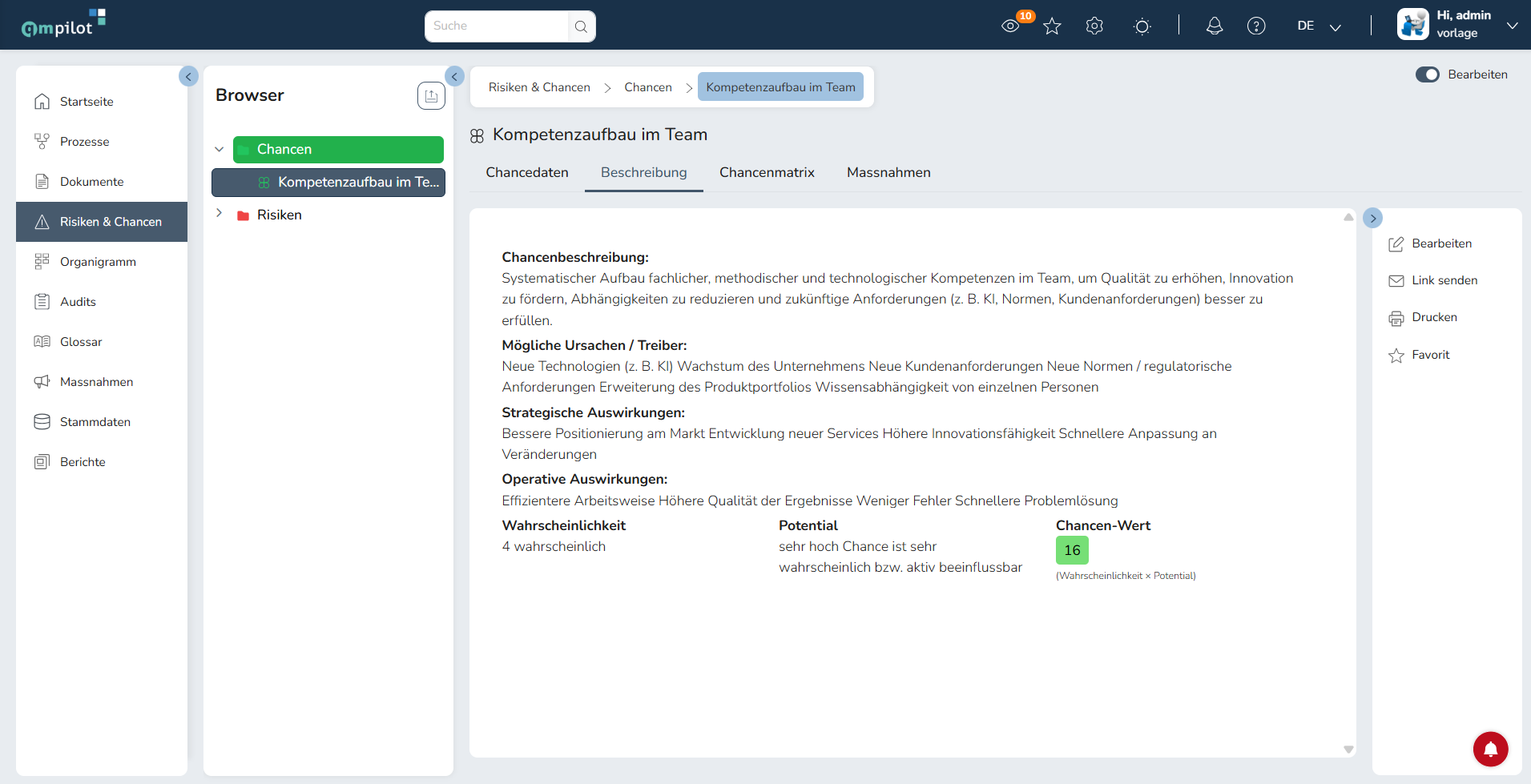This screenshot has width=1531, height=784.
Task: Open settings gear icon
Action: [x=1094, y=26]
